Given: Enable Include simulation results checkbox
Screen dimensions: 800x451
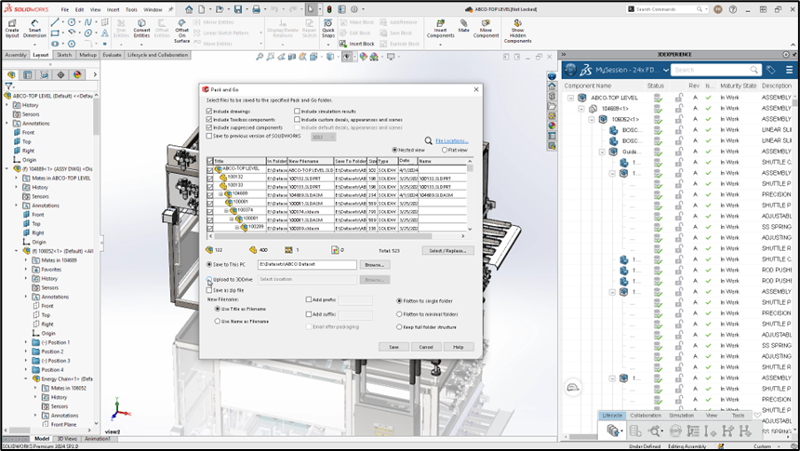Looking at the screenshot, I should click(297, 112).
